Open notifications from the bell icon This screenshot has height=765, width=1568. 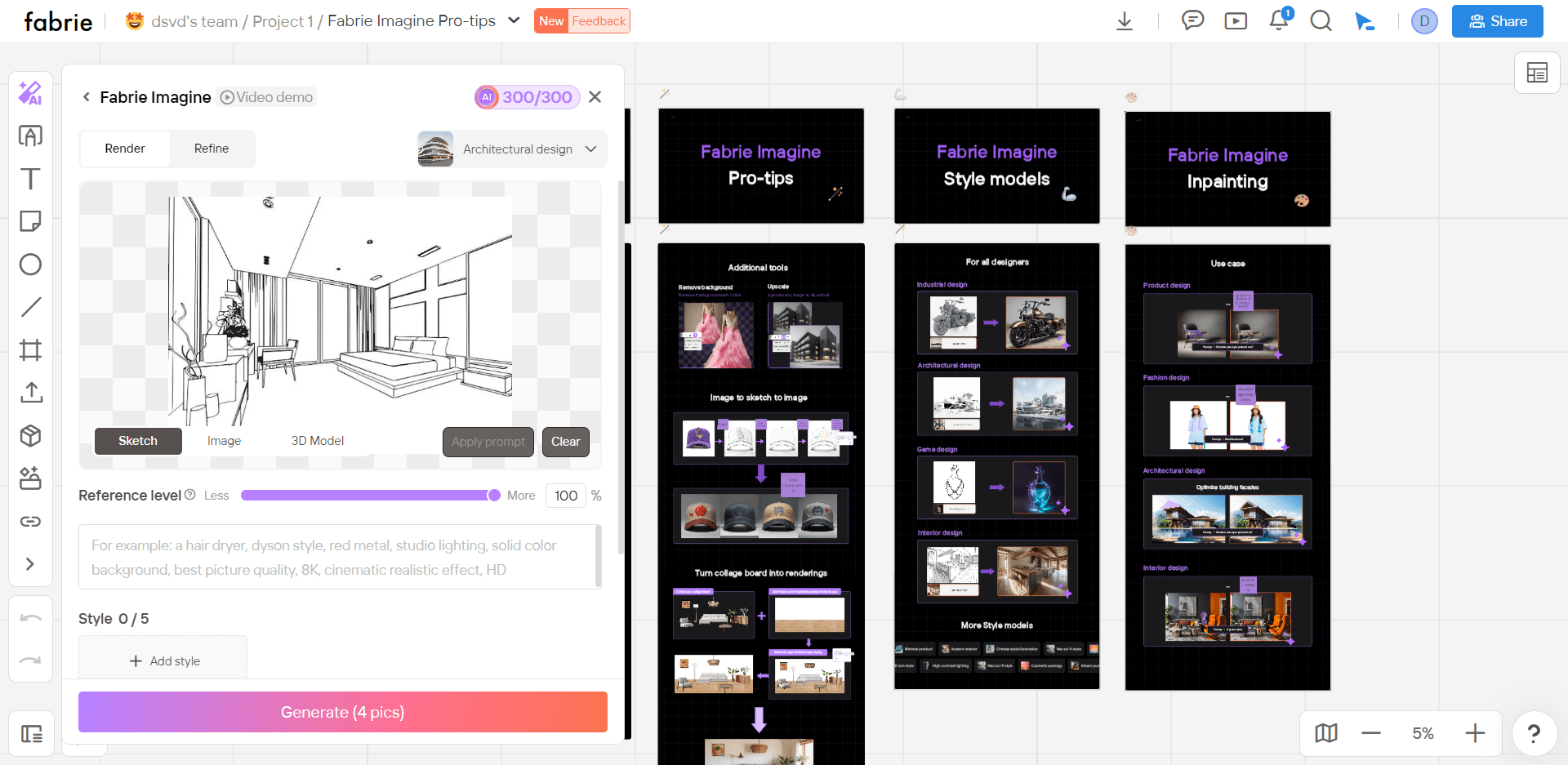(x=1278, y=21)
